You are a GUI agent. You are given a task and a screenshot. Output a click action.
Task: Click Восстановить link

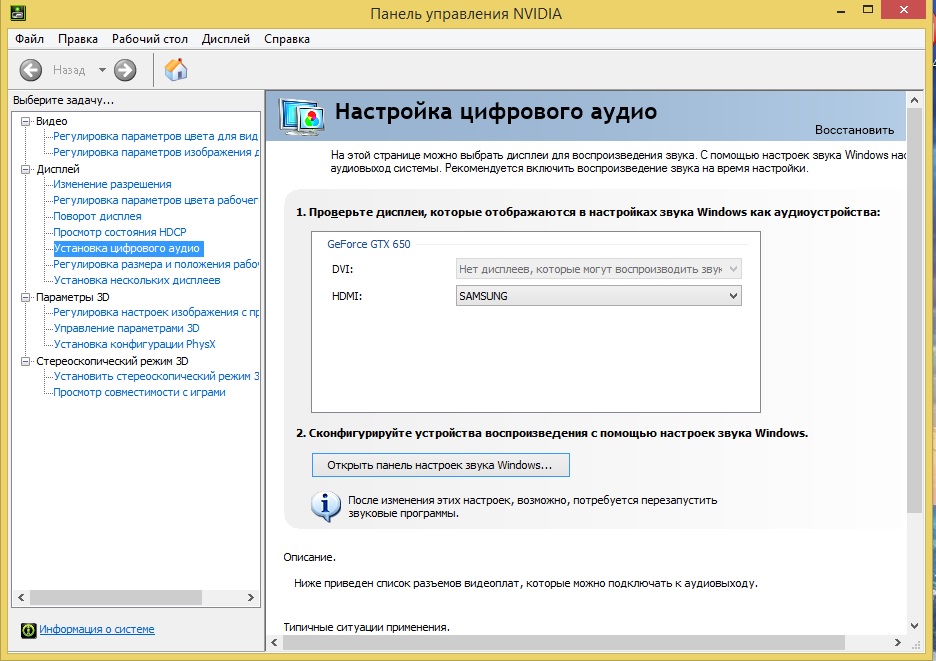coord(854,130)
